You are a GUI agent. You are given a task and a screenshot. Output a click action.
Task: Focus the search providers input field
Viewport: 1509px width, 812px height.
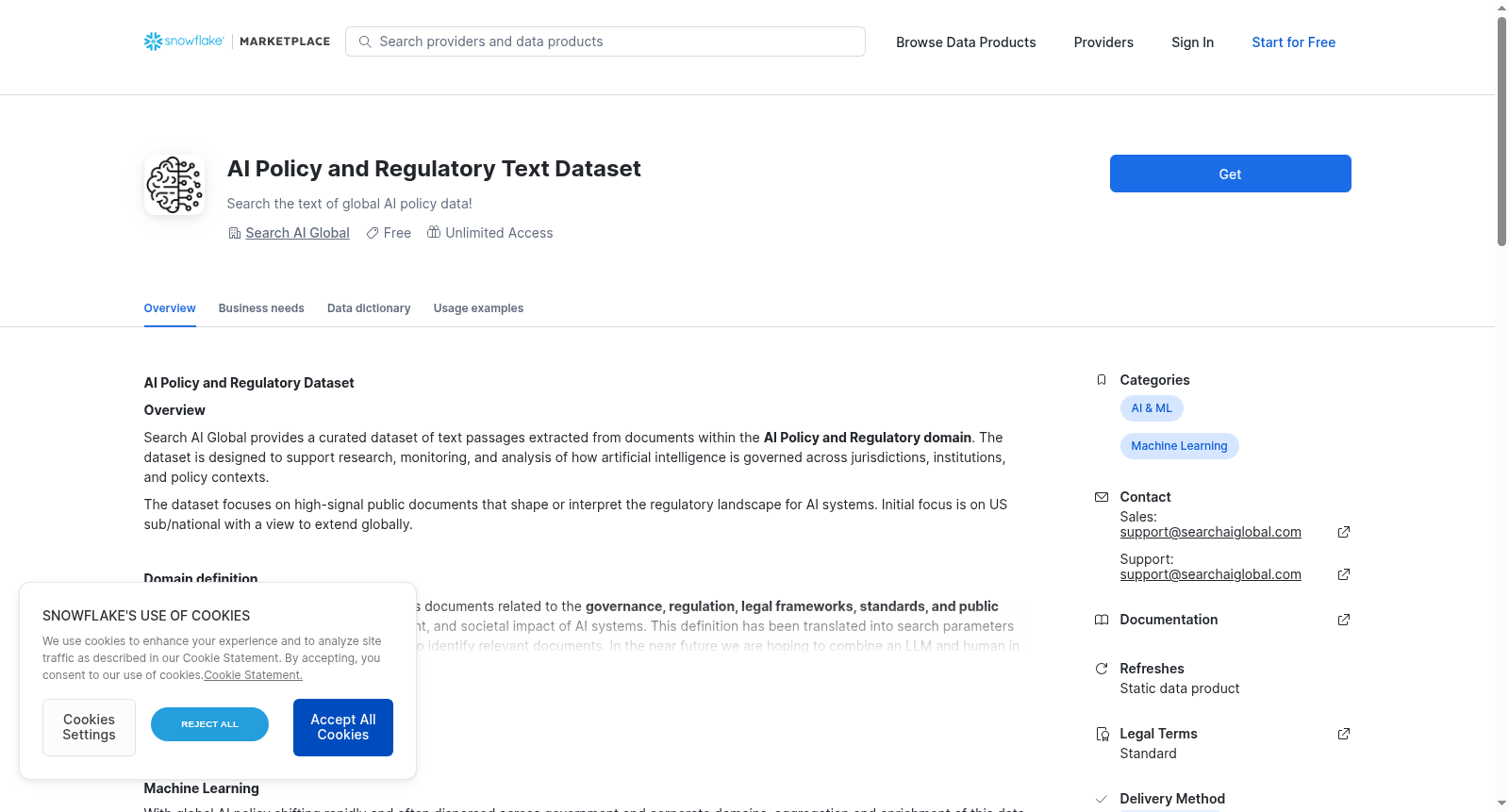click(605, 41)
